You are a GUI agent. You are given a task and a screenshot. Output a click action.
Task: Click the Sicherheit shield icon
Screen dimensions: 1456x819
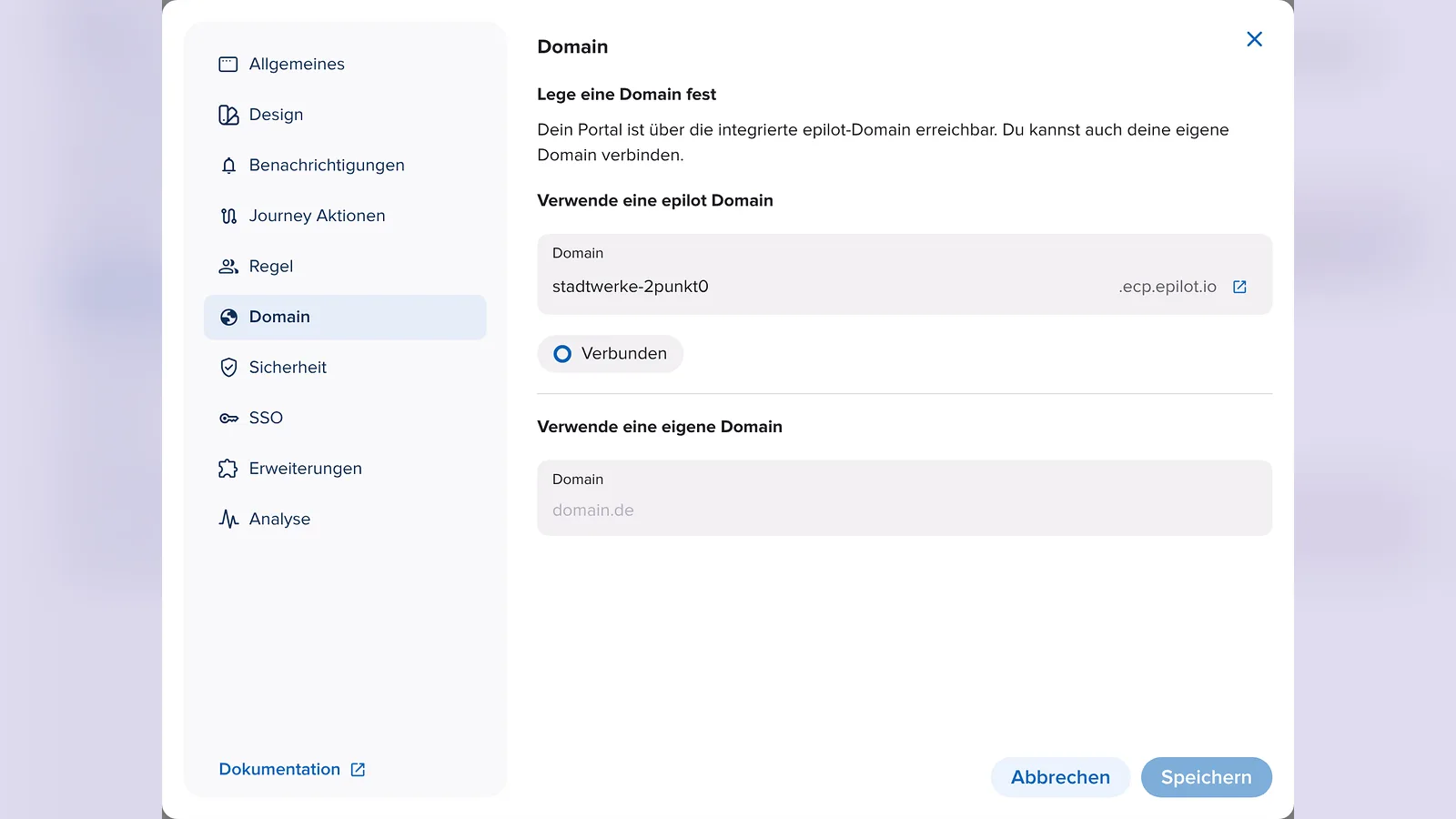pyautogui.click(x=228, y=368)
